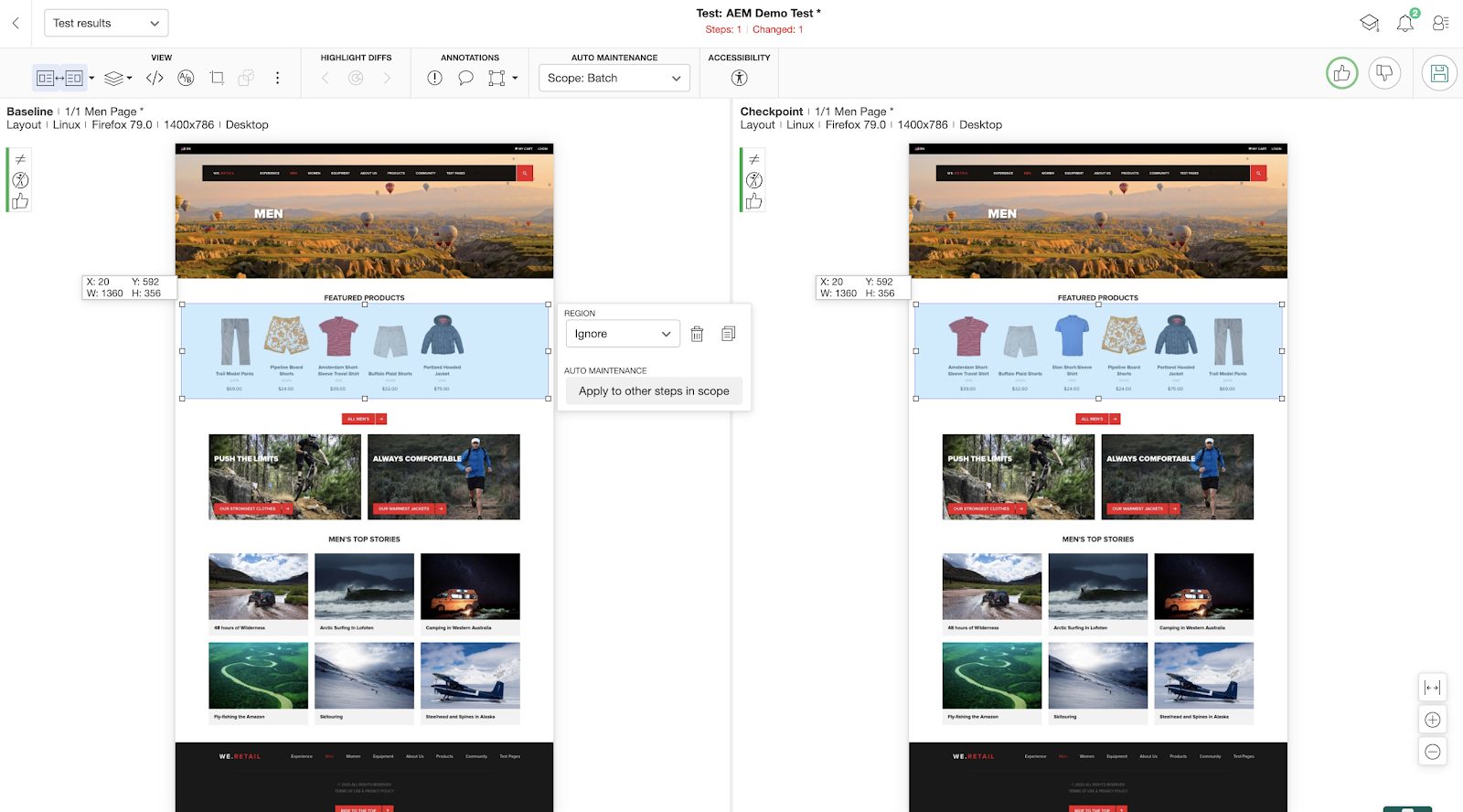This screenshot has width=1463, height=812.
Task: Toggle the A/B comparison view icon
Action: 186,79
